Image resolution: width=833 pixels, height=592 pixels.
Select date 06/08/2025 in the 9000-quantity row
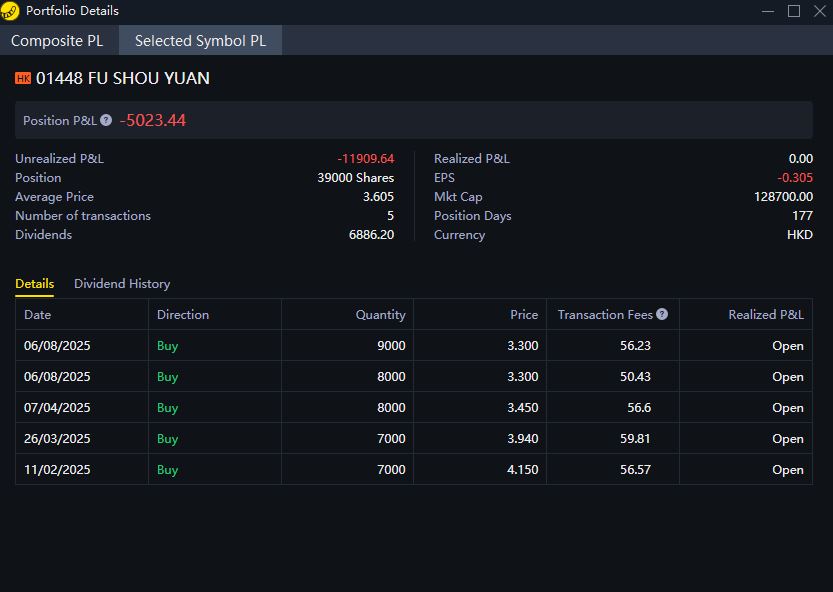[57, 345]
